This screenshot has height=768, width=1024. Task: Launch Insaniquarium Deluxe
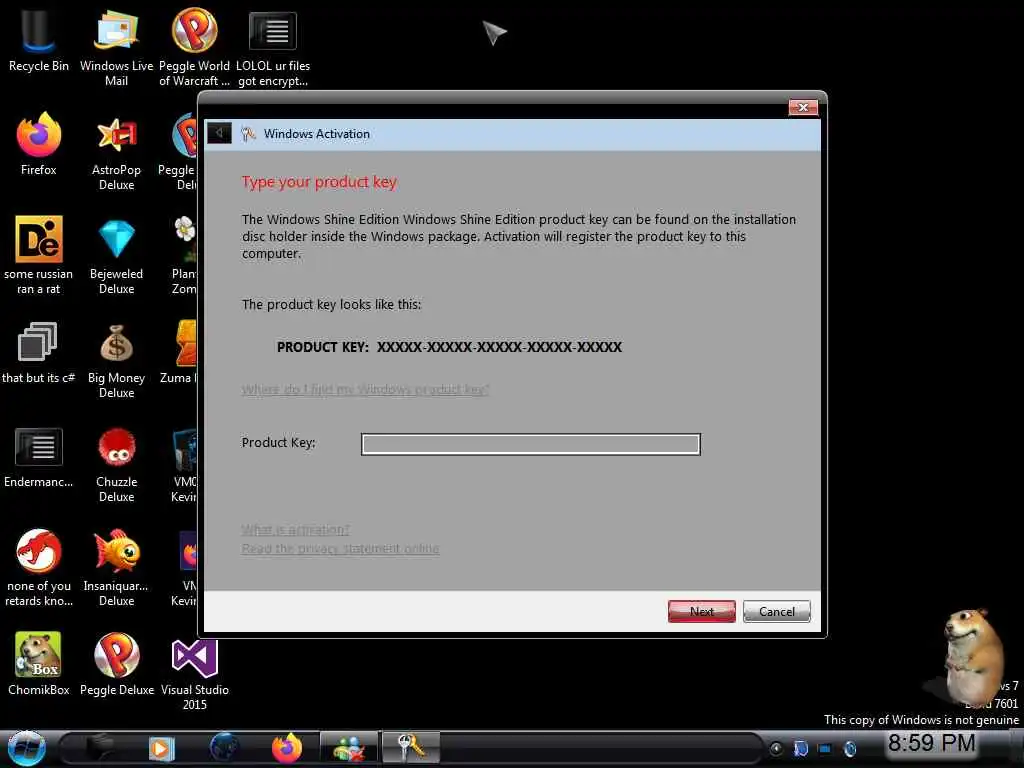[x=116, y=568]
